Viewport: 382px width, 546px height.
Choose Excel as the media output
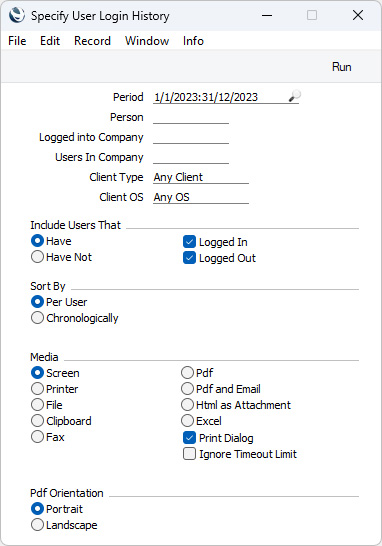[187, 421]
